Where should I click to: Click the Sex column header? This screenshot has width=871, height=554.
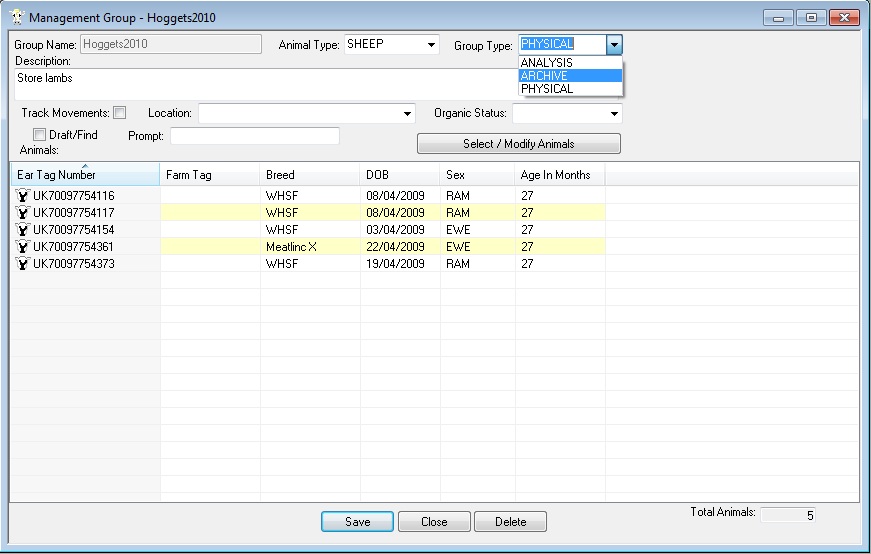point(477,174)
